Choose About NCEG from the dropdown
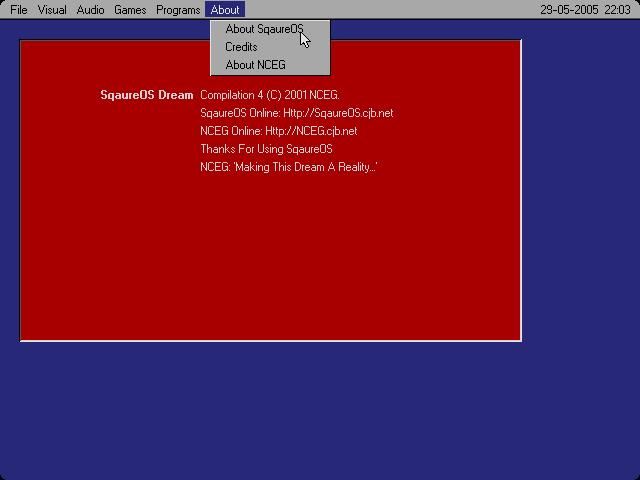This screenshot has height=480, width=640. click(270, 65)
